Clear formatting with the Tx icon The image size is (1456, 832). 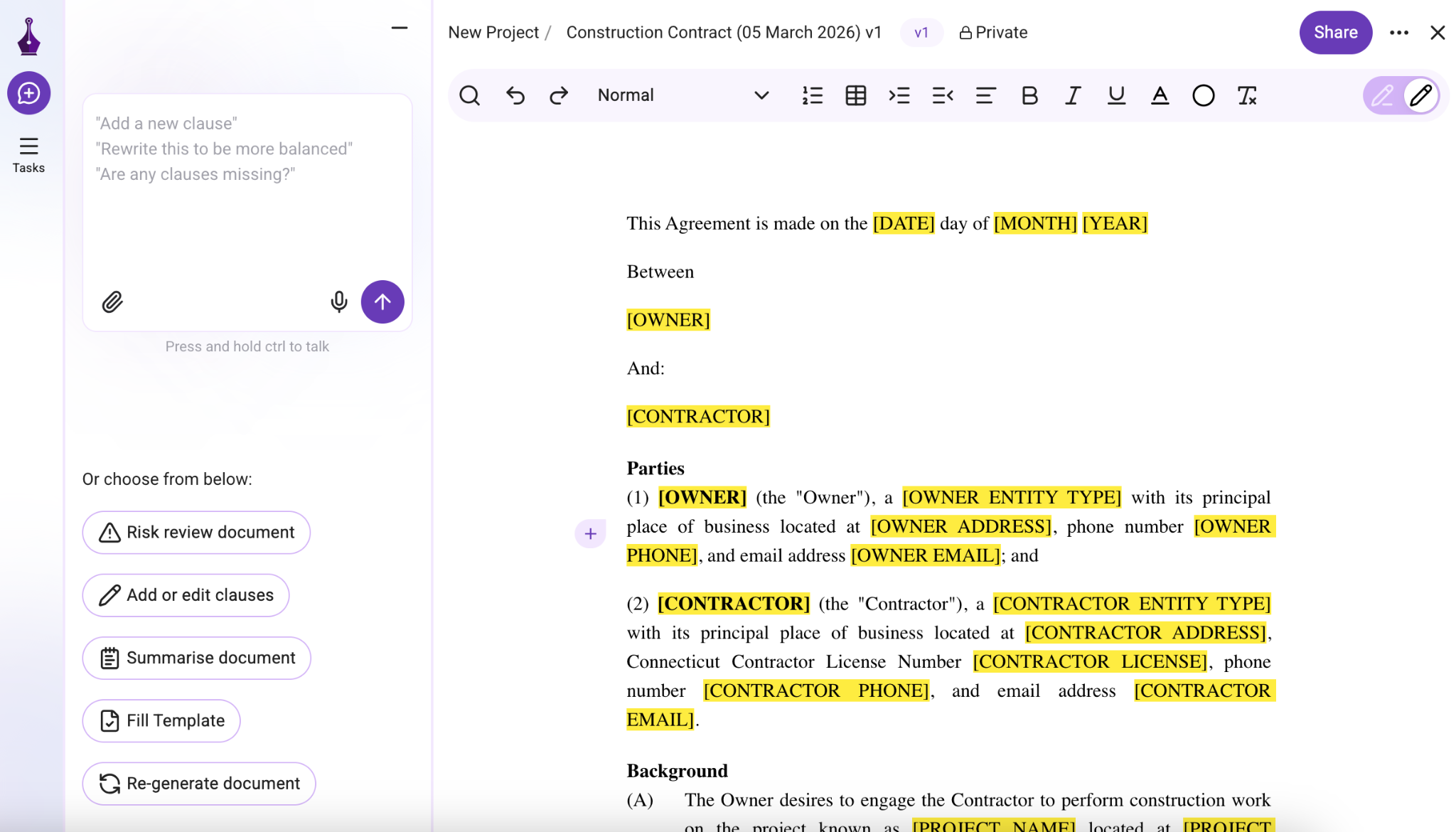(1248, 95)
